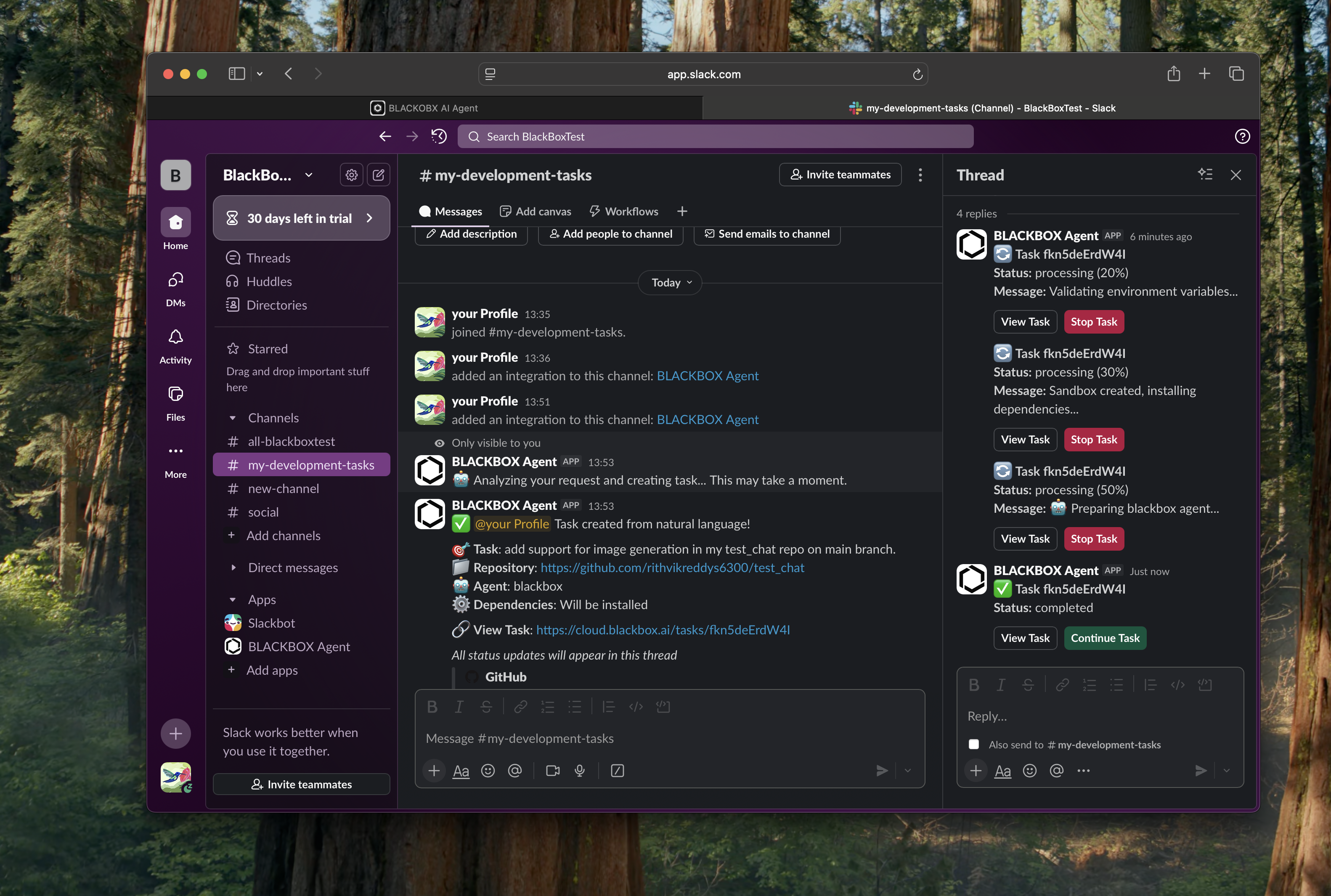1331x896 pixels.
Task: Click the emoji picker in channel composer
Action: click(488, 770)
